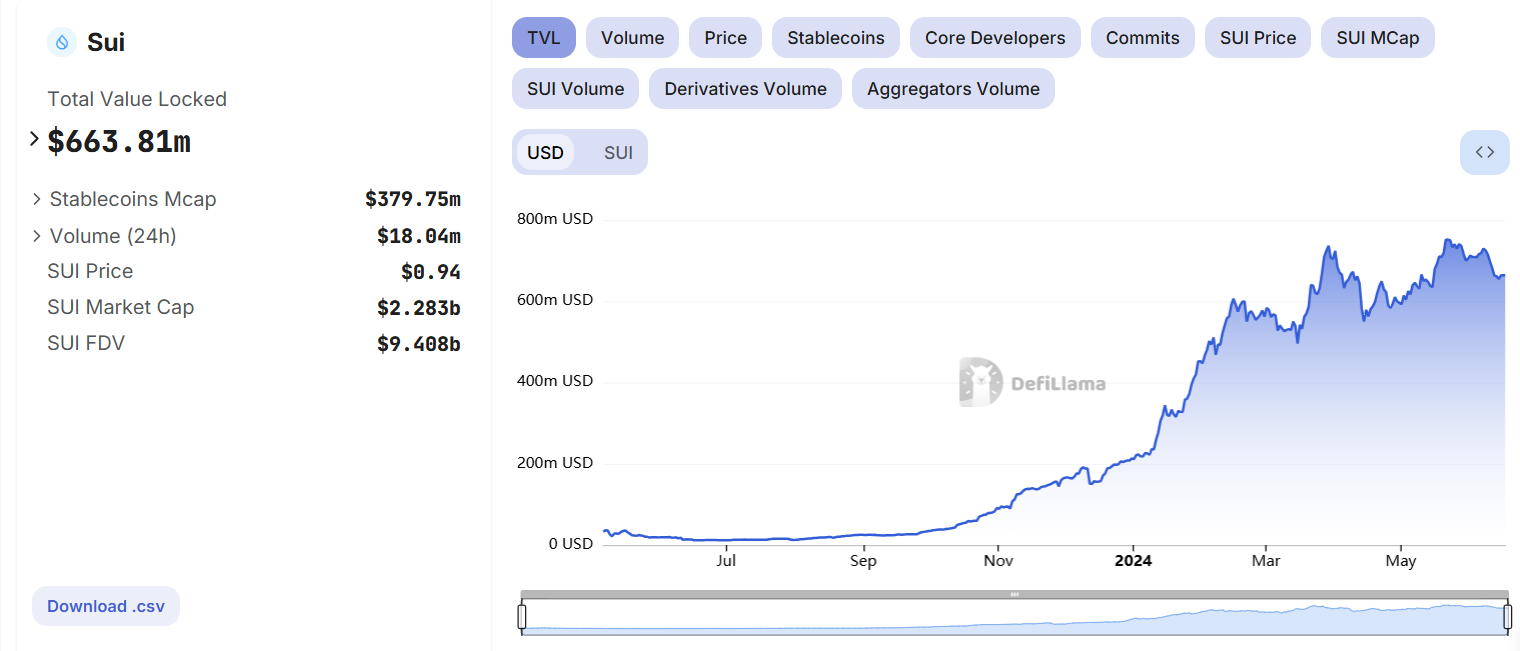Select the Derivatives Volume option

pyautogui.click(x=745, y=89)
